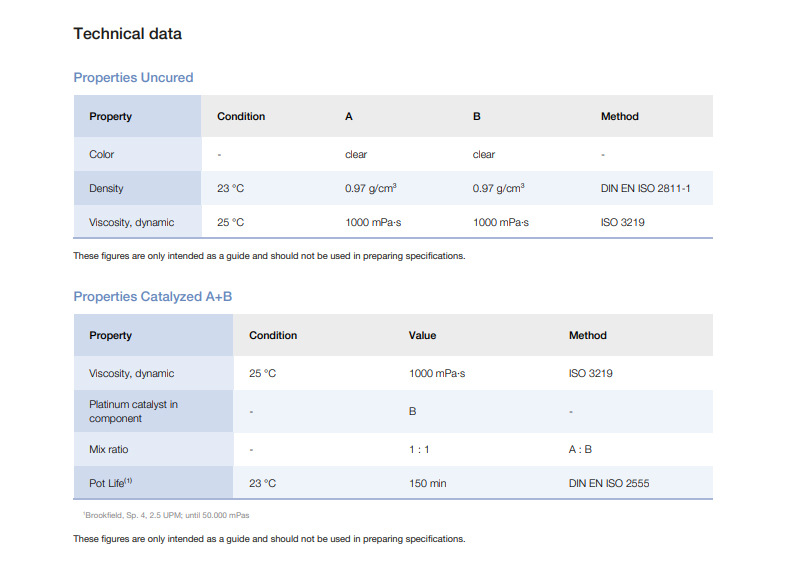Select the "Properties Uncured" section title
This screenshot has height=588, width=790.
click(x=133, y=77)
